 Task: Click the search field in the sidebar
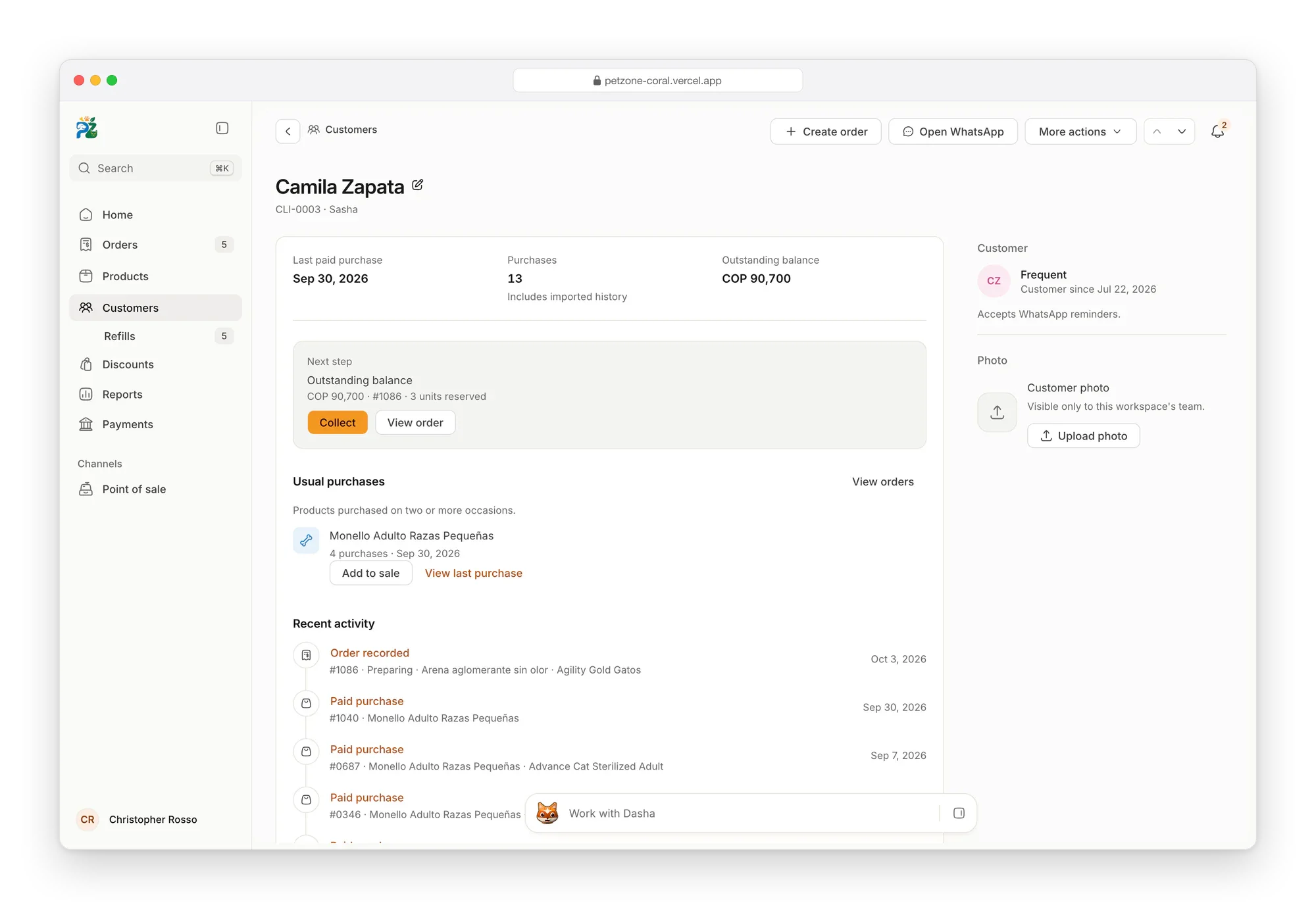155,168
